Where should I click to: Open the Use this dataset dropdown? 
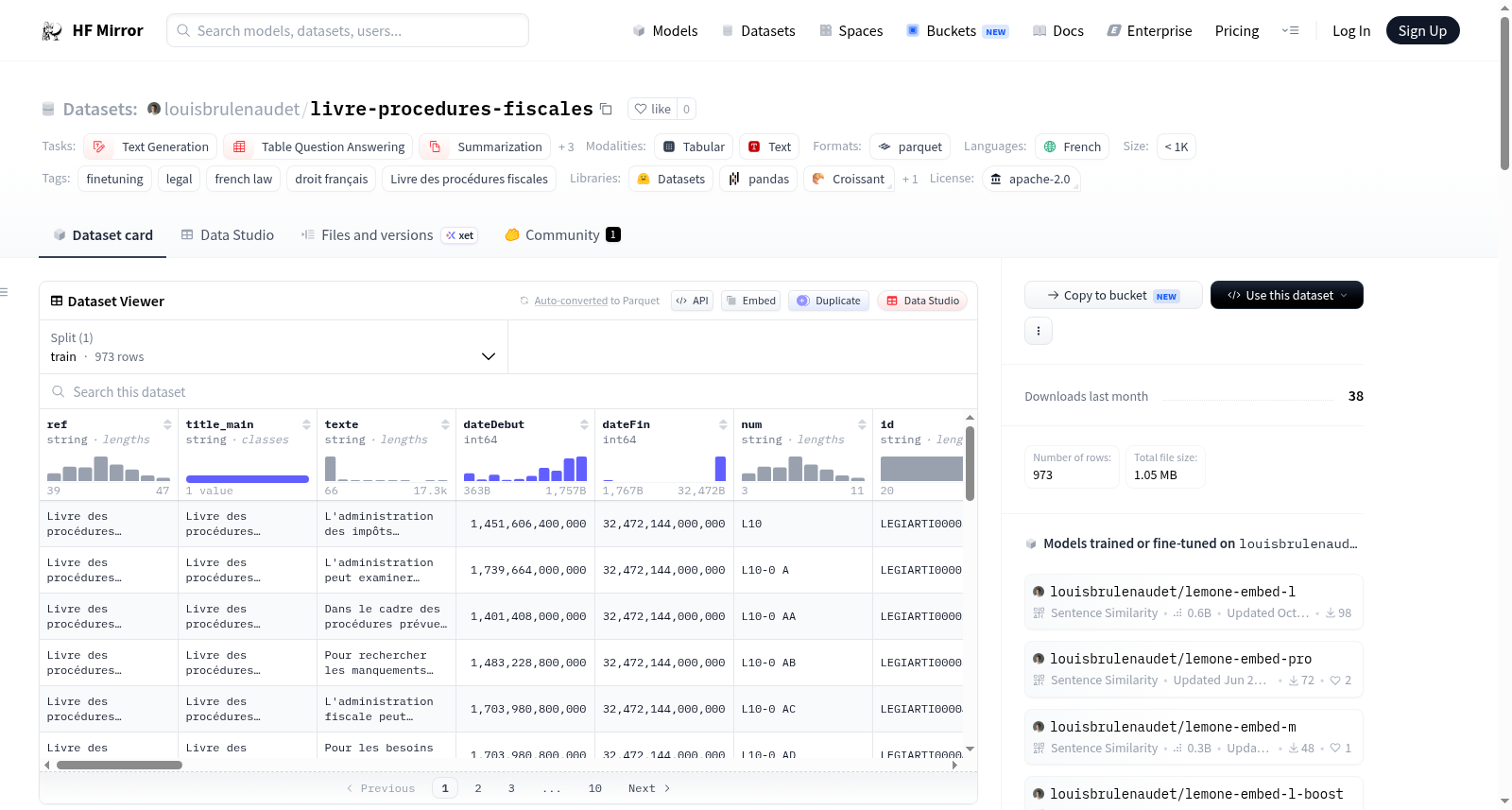(x=1286, y=295)
